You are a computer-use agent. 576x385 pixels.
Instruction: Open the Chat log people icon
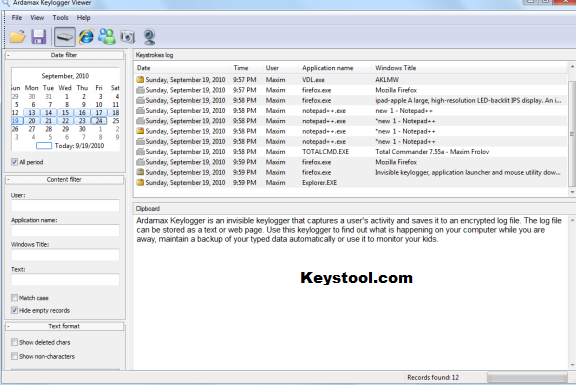(x=107, y=37)
